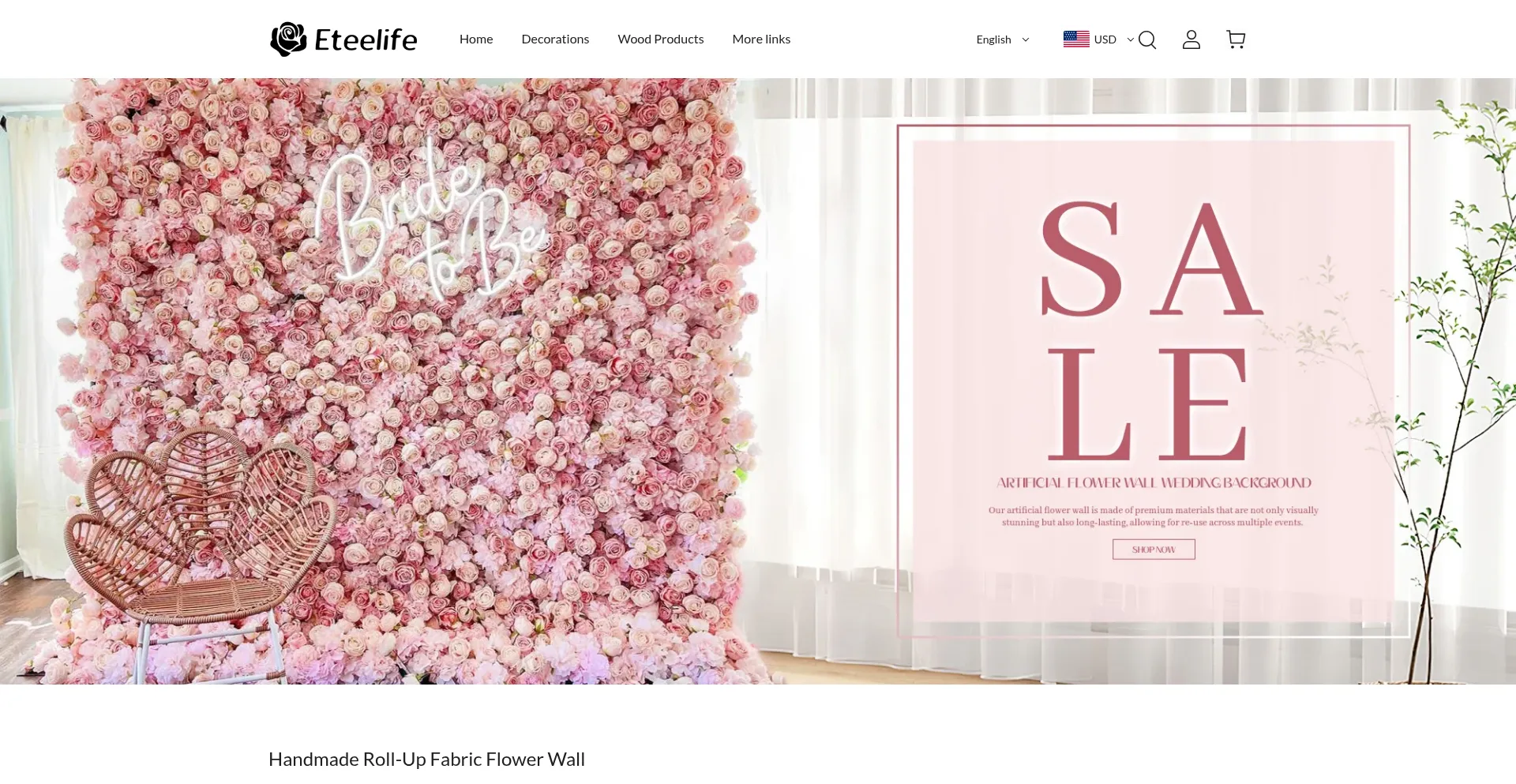Viewport: 1516px width, 784px height.
Task: Expand the chevron beside English
Action: click(1026, 39)
